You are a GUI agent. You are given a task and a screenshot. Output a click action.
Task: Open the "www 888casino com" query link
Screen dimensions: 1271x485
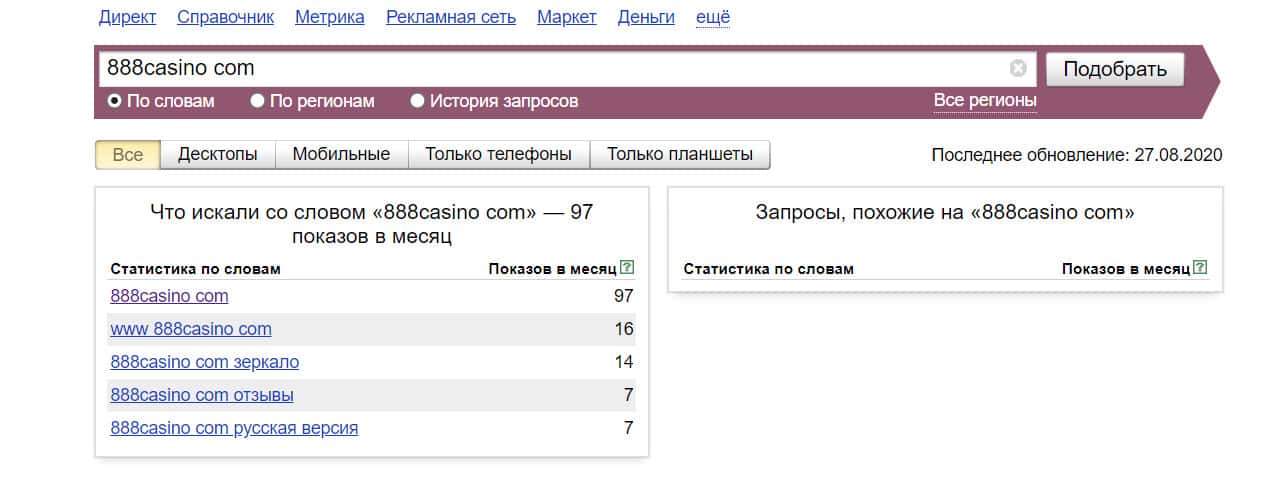[190, 329]
